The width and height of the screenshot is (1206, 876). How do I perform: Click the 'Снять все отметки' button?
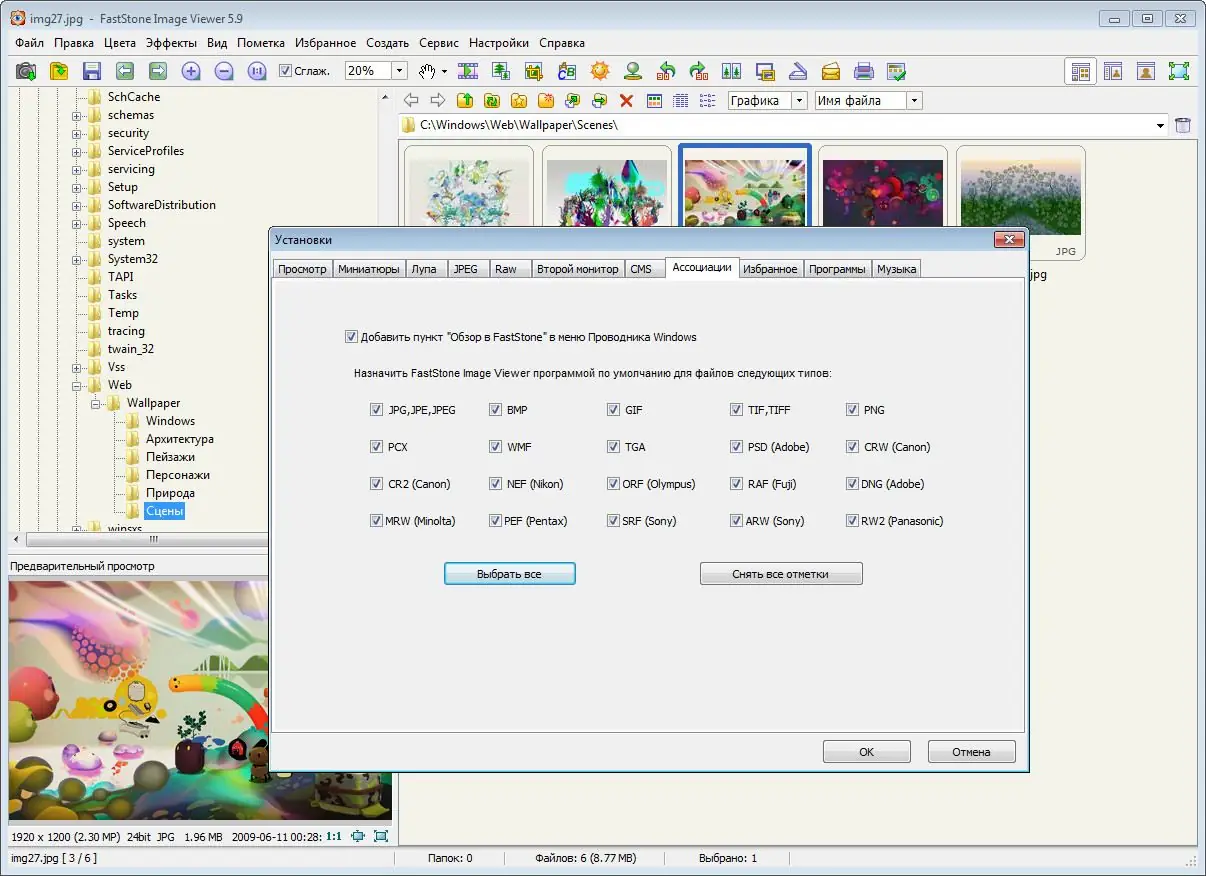(781, 574)
